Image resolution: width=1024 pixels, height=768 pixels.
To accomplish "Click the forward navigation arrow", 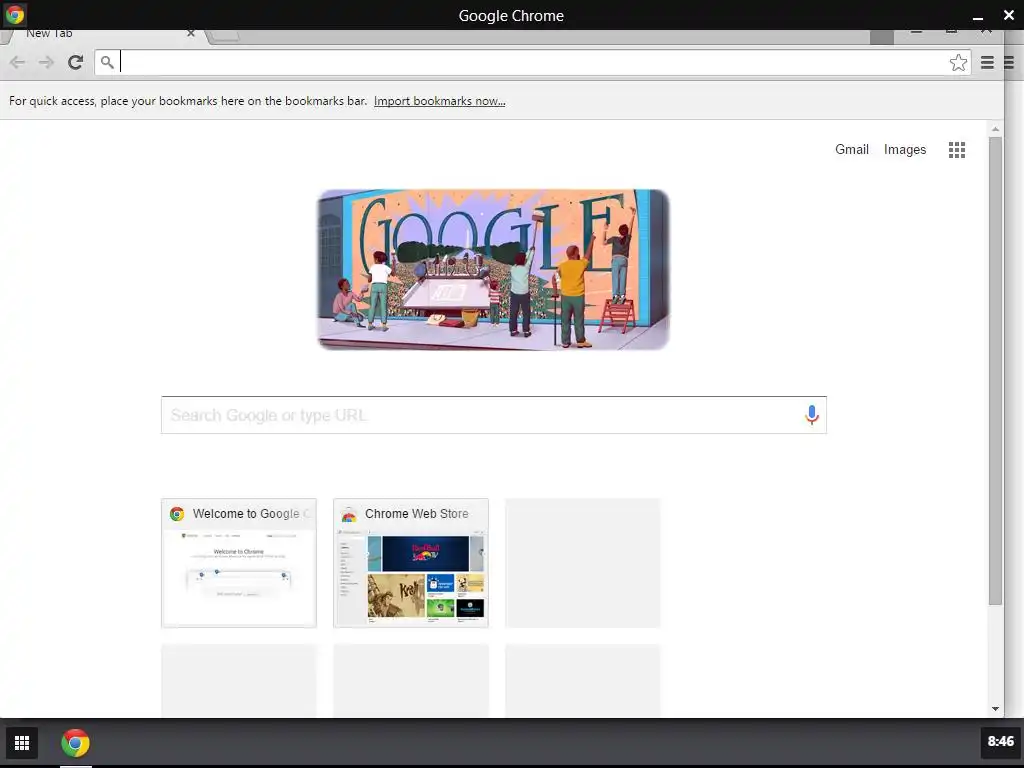I will pyautogui.click(x=46, y=62).
